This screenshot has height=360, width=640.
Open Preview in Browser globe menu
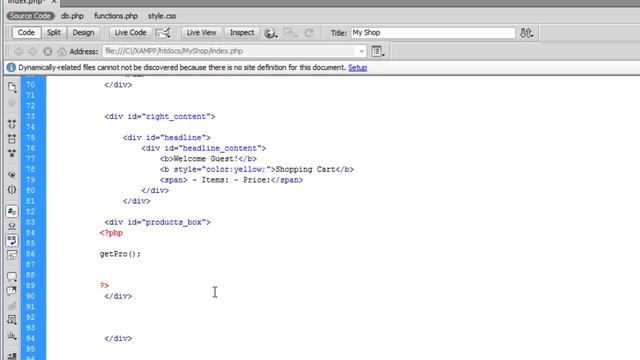coord(270,33)
